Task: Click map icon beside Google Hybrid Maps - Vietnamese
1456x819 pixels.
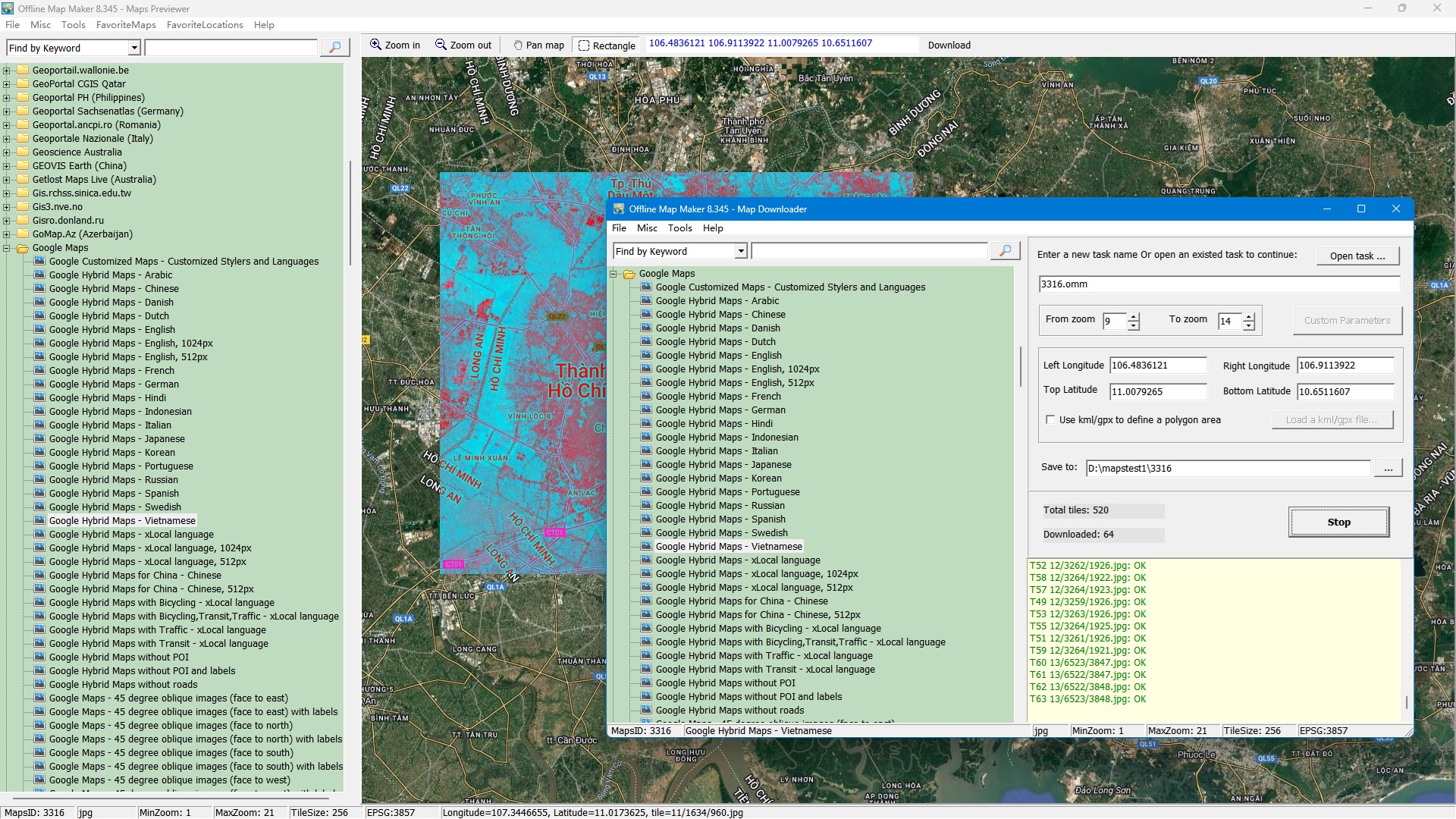Action: coord(39,520)
